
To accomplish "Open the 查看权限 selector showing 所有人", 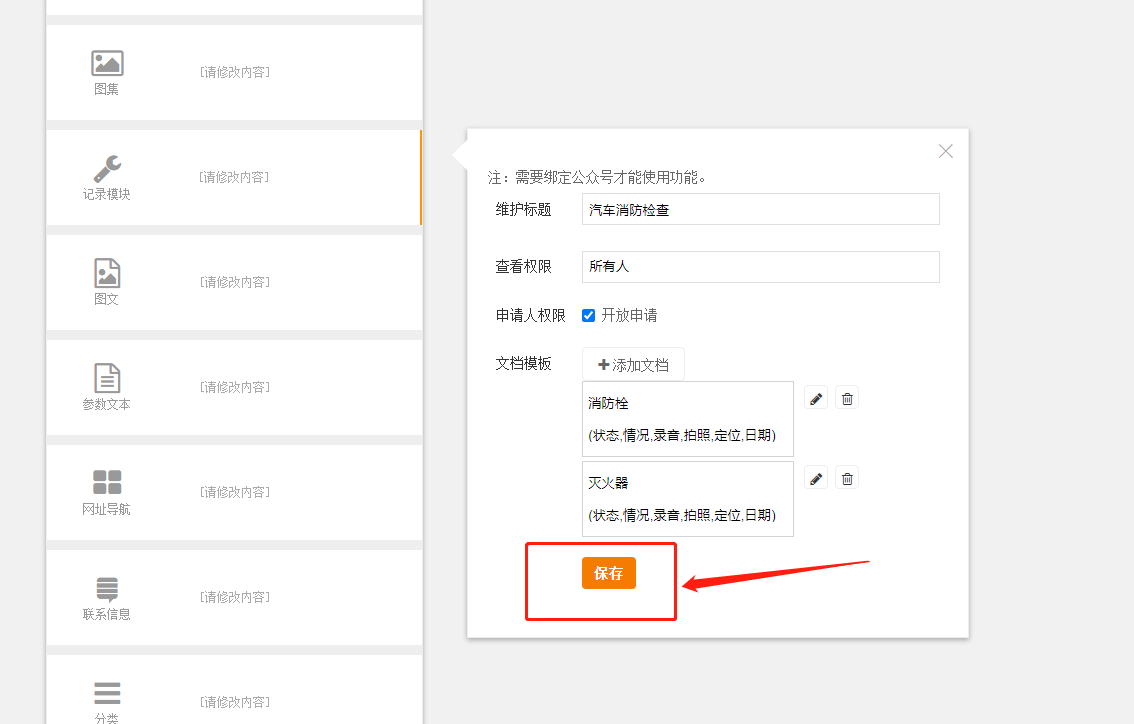I will (x=760, y=267).
